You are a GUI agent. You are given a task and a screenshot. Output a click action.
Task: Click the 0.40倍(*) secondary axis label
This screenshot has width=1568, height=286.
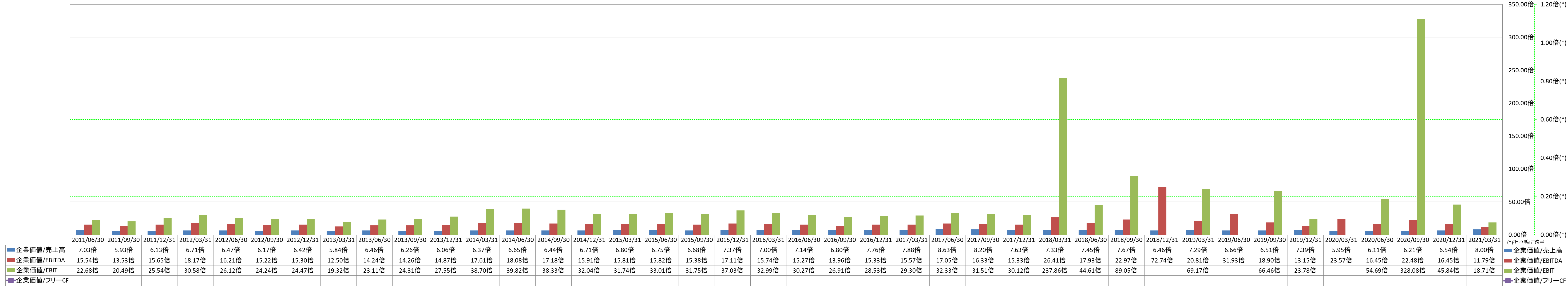1553,158
